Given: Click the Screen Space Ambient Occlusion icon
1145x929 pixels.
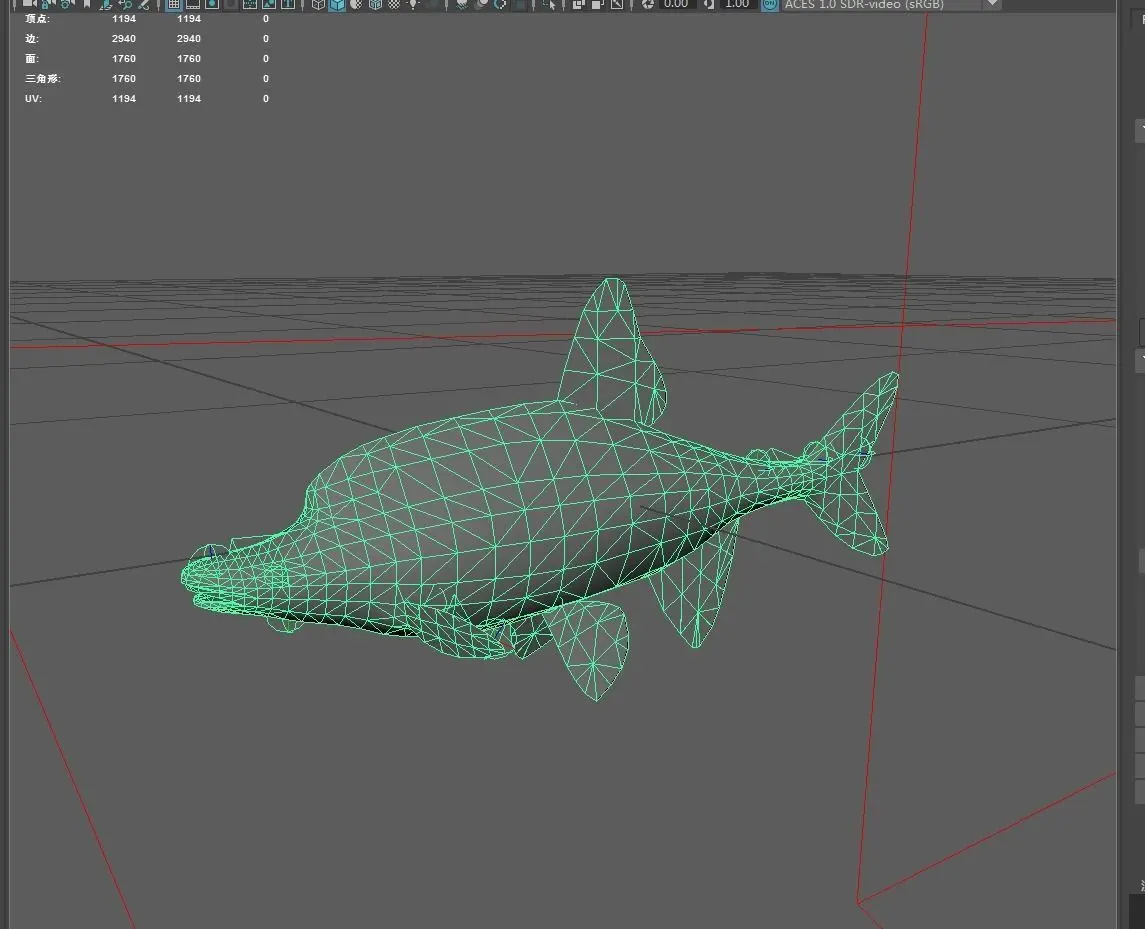Looking at the screenshot, I should pyautogui.click(x=462, y=4).
